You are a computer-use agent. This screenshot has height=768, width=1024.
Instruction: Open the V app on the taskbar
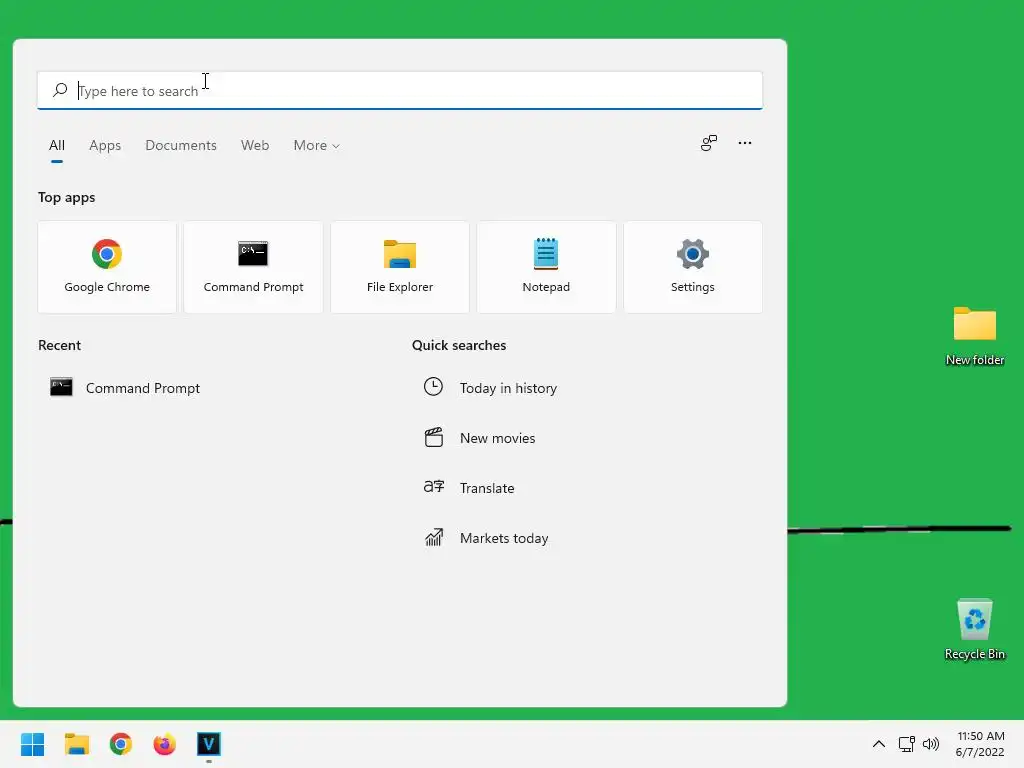[x=209, y=744]
